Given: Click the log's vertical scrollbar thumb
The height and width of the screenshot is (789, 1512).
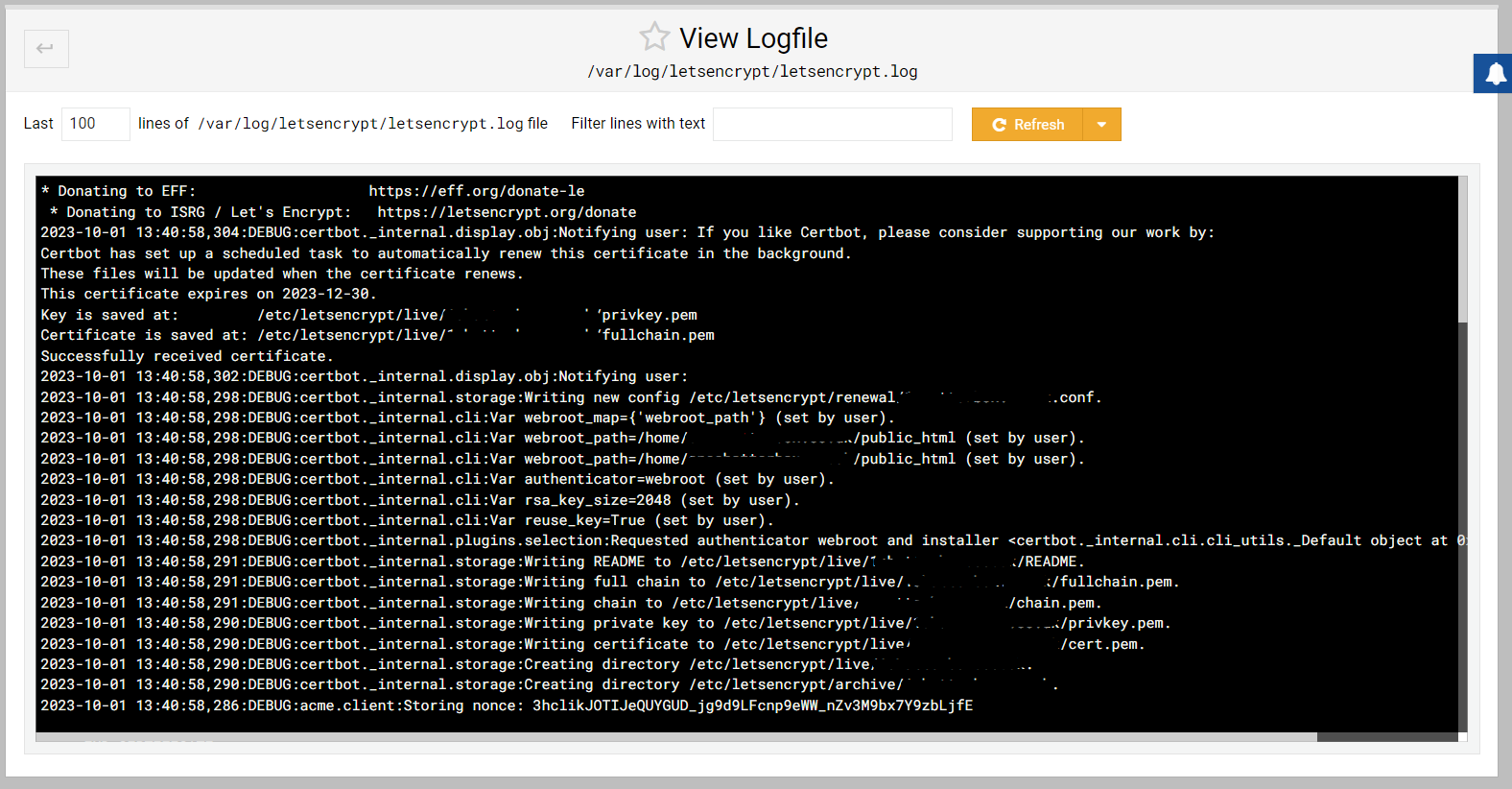Looking at the screenshot, I should (x=1462, y=250).
